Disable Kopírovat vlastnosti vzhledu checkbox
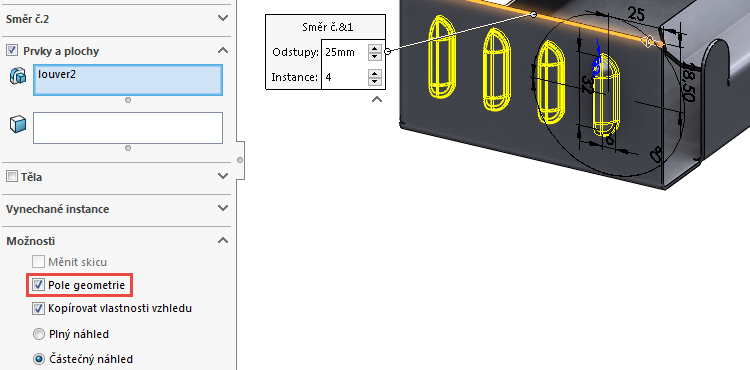 tap(38, 308)
